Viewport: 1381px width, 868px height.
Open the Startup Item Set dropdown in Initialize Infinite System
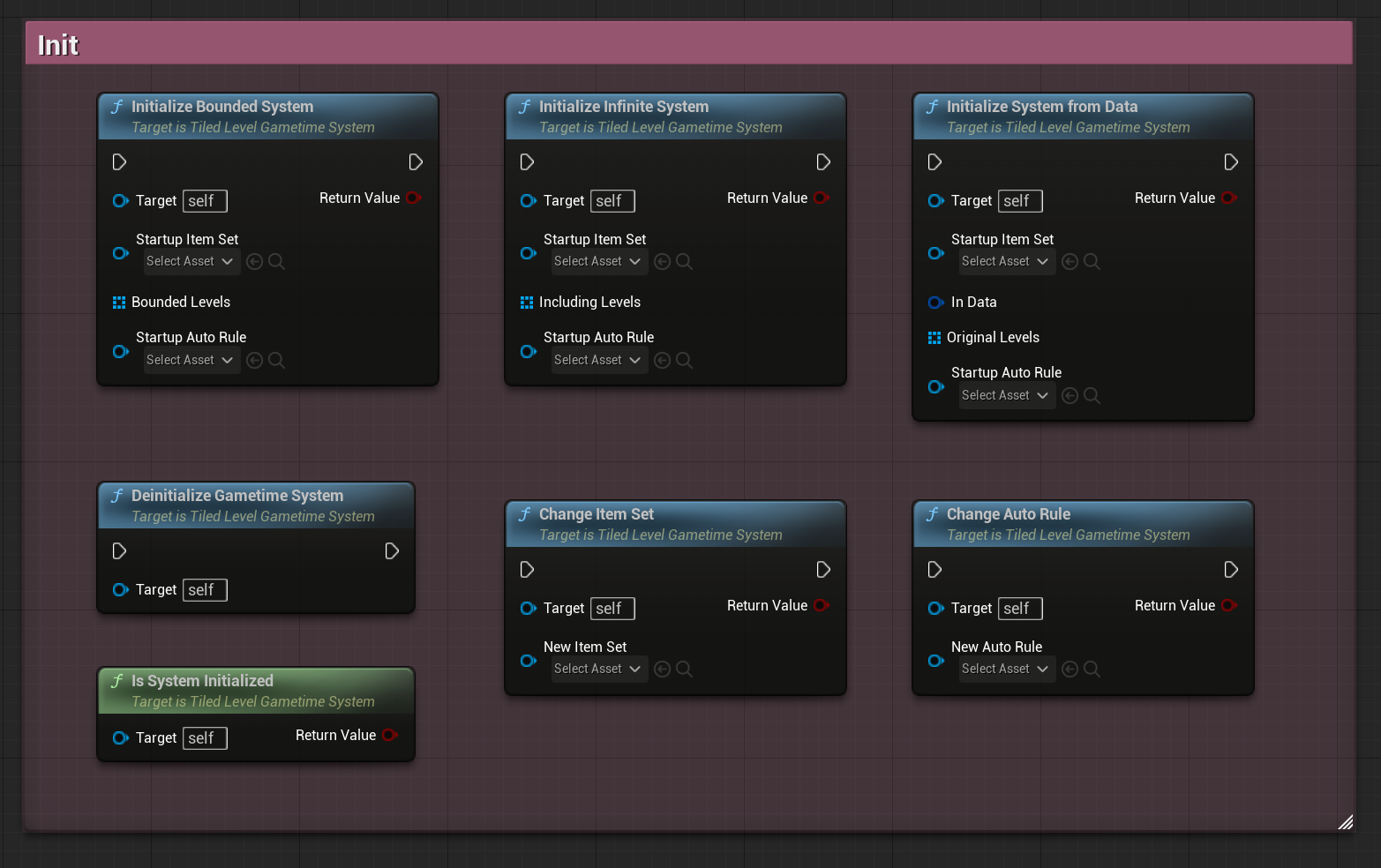click(x=598, y=262)
